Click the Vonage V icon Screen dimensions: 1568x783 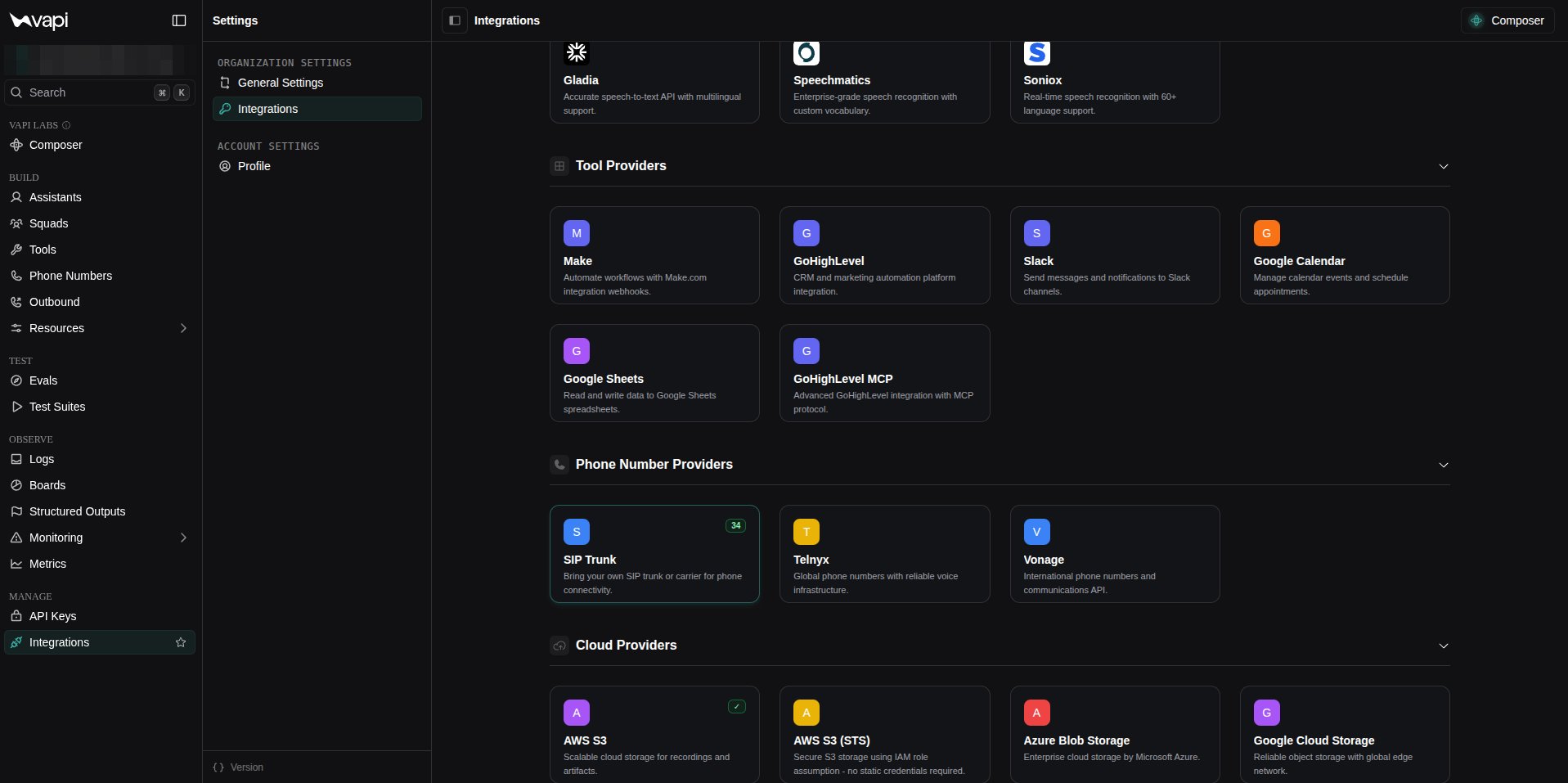click(x=1037, y=532)
